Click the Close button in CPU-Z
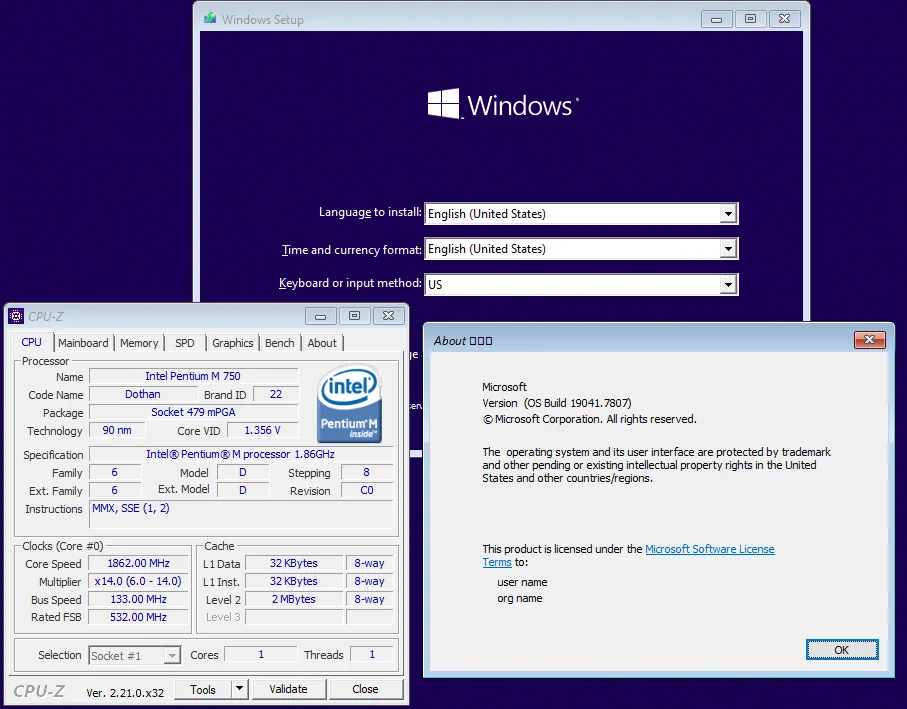Viewport: 907px width, 709px height. click(x=365, y=689)
